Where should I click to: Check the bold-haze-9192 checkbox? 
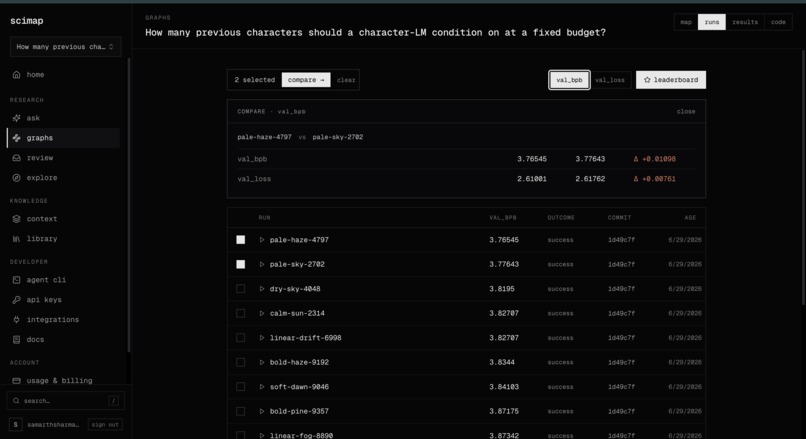click(x=241, y=362)
